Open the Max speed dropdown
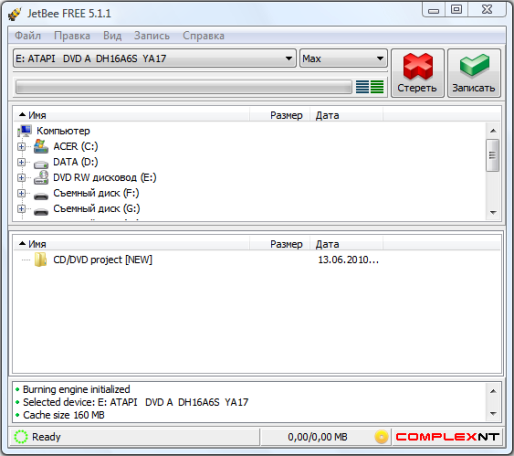514x456 pixels. click(343, 59)
